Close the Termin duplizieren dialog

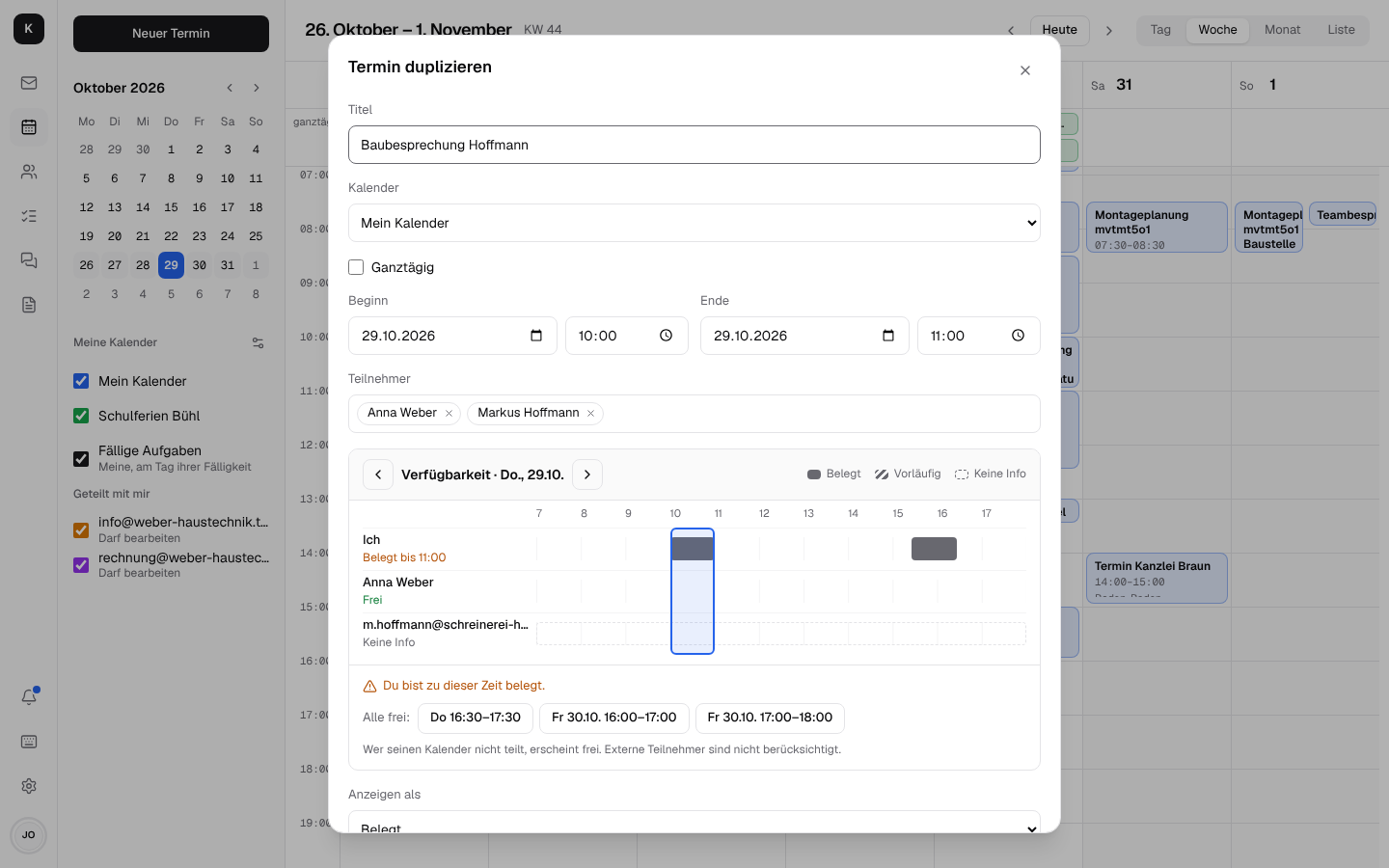click(x=1025, y=70)
